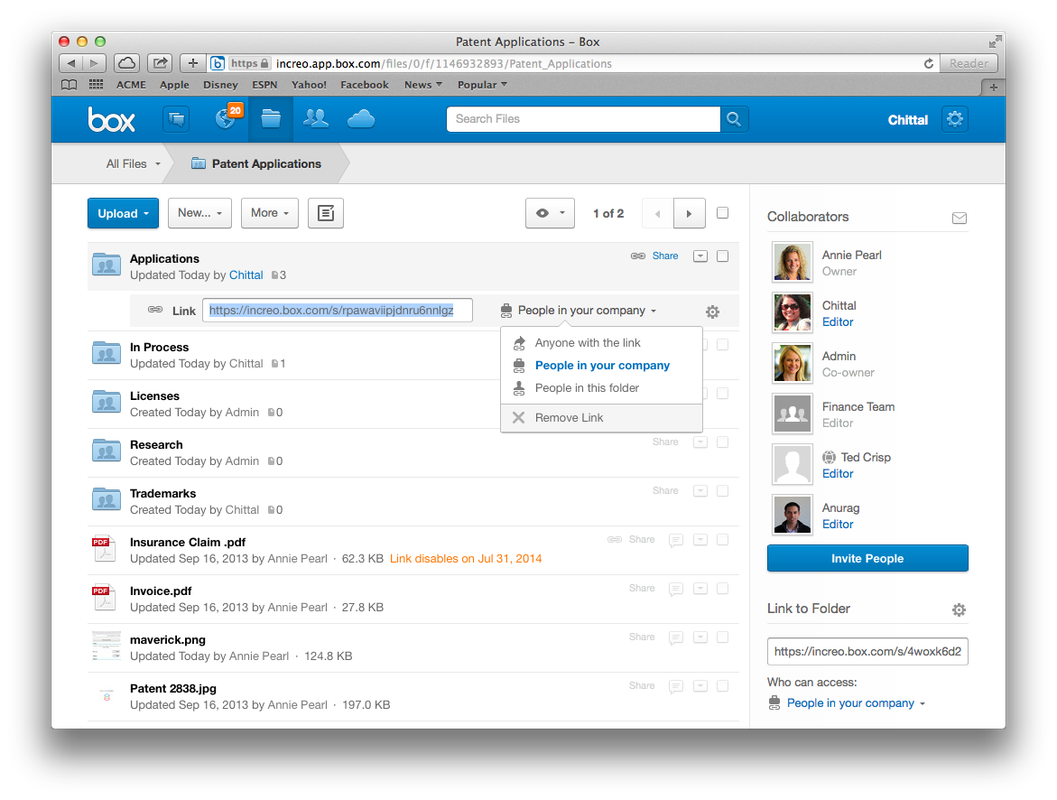Viewport: 1057px width, 800px height.
Task: Check the Insurance Claim .pdf checkbox
Action: 723,540
